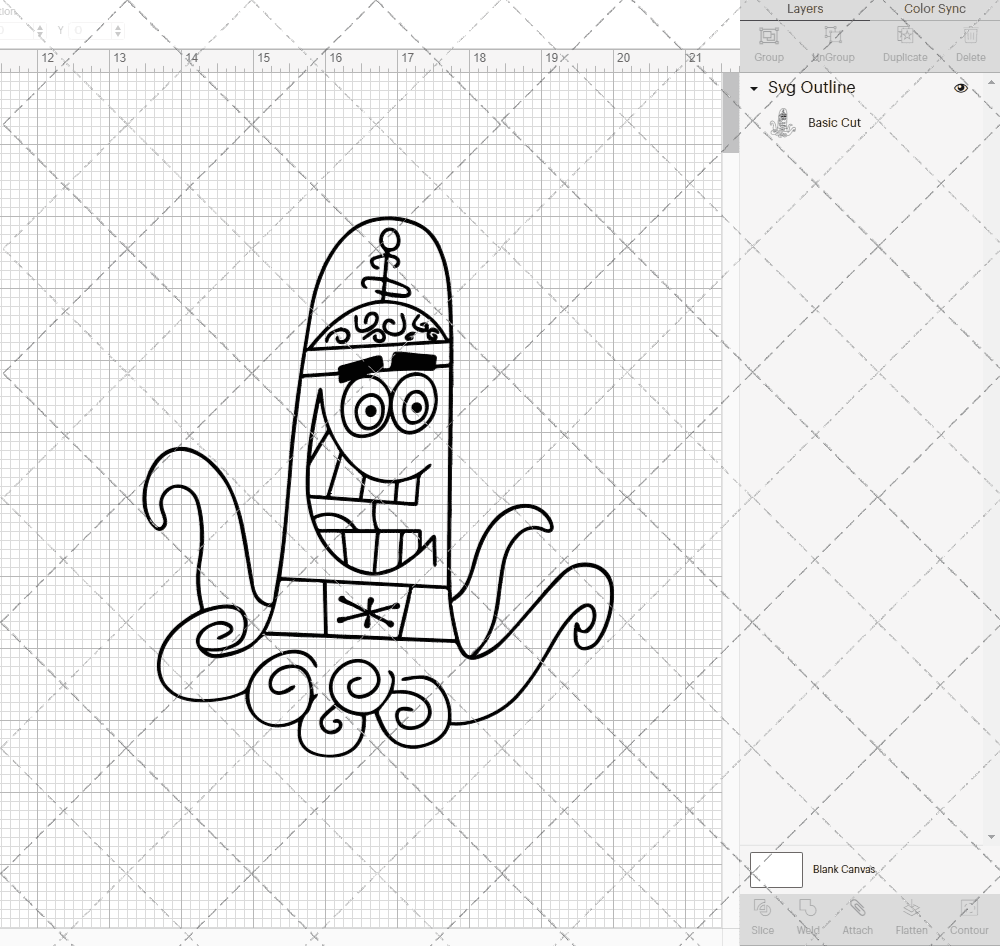
Task: Click the Attach tool icon
Action: coord(857,908)
